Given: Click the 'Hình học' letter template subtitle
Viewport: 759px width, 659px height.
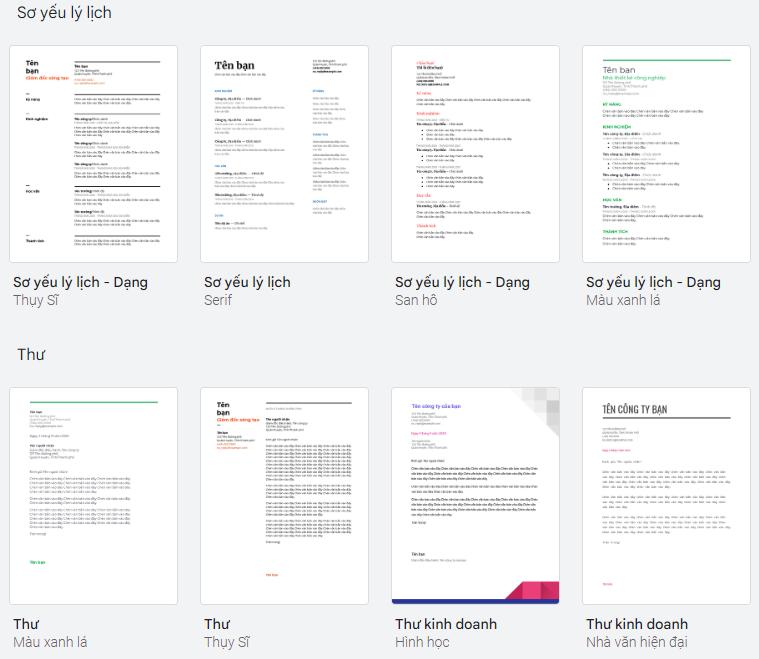Looking at the screenshot, I should 422,642.
